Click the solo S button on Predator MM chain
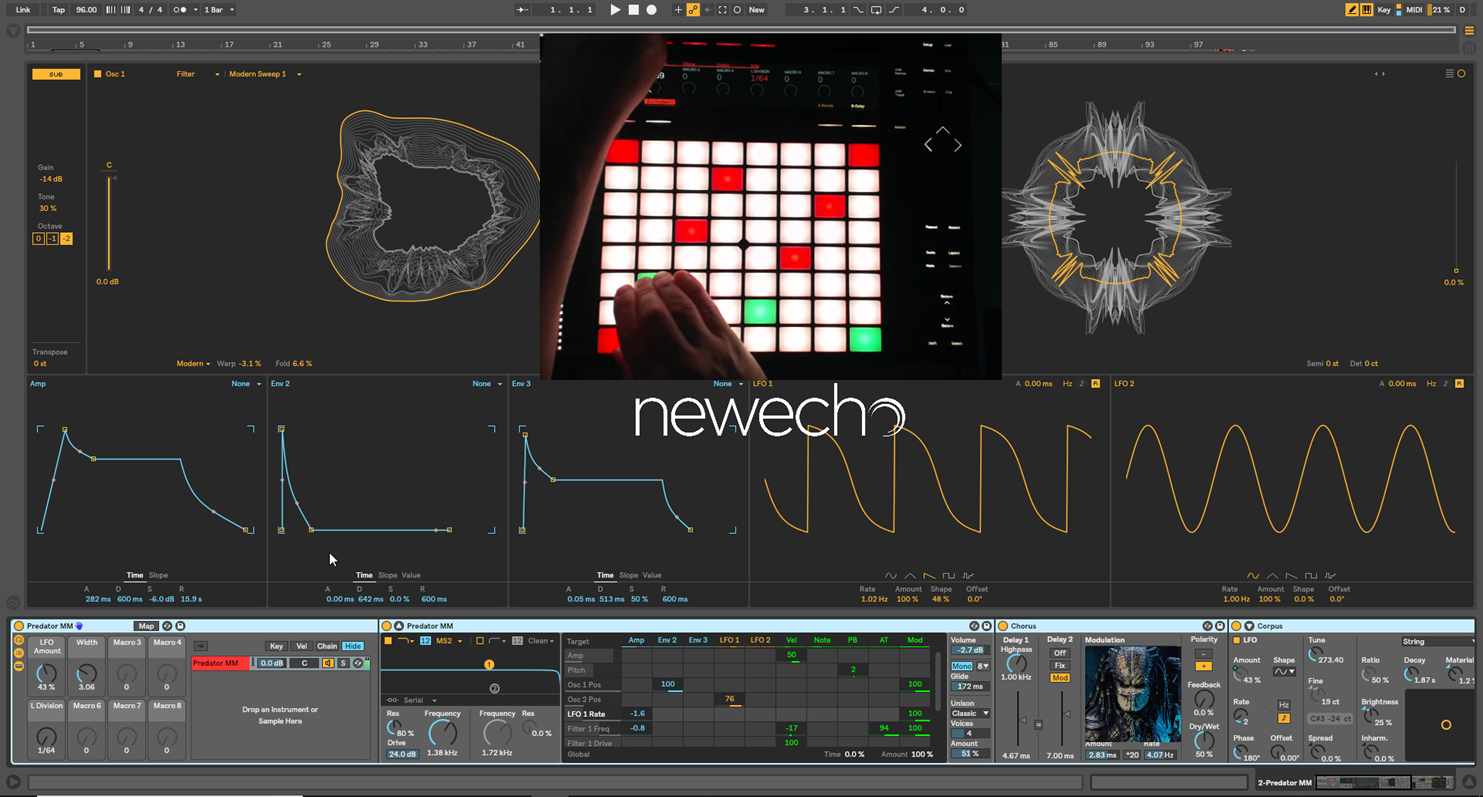The image size is (1483, 797). [343, 663]
